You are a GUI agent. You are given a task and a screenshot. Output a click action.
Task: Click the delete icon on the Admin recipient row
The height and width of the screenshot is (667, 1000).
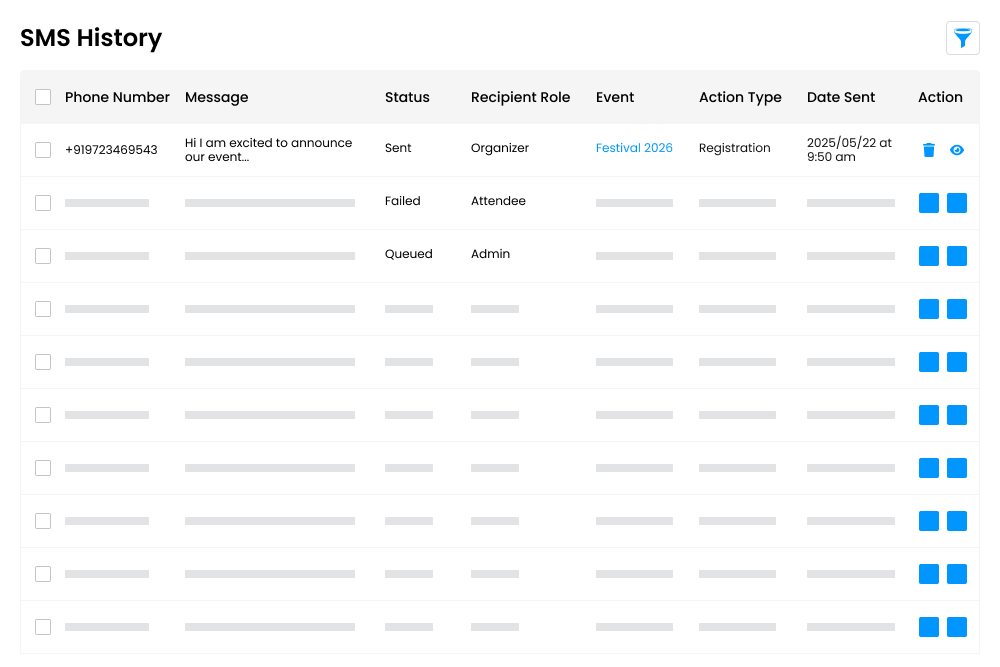(x=928, y=256)
